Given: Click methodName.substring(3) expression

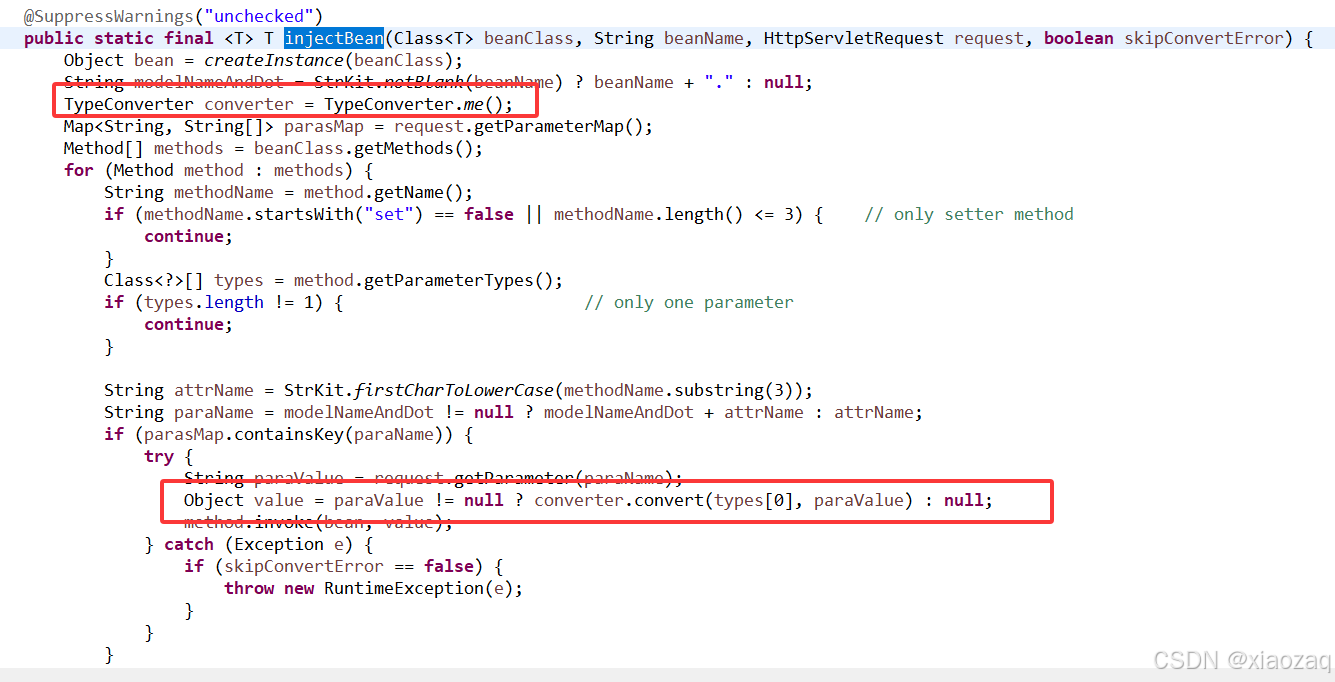Looking at the screenshot, I should coord(683,390).
